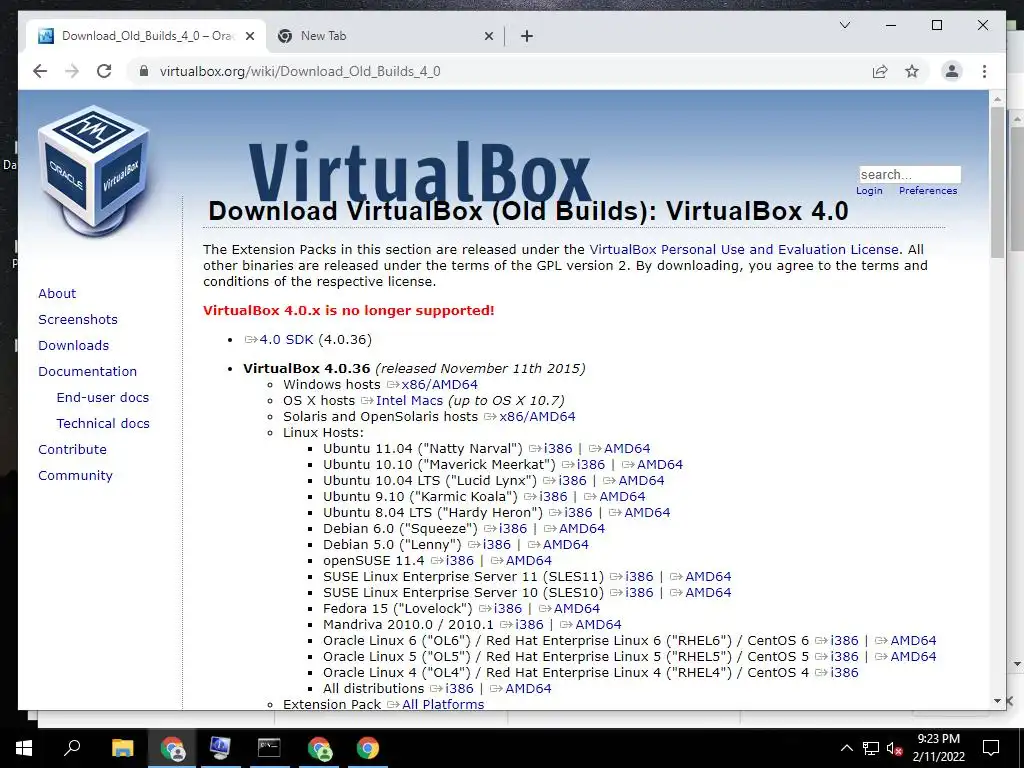Click the page vertical scrollbar thumb

point(997,182)
